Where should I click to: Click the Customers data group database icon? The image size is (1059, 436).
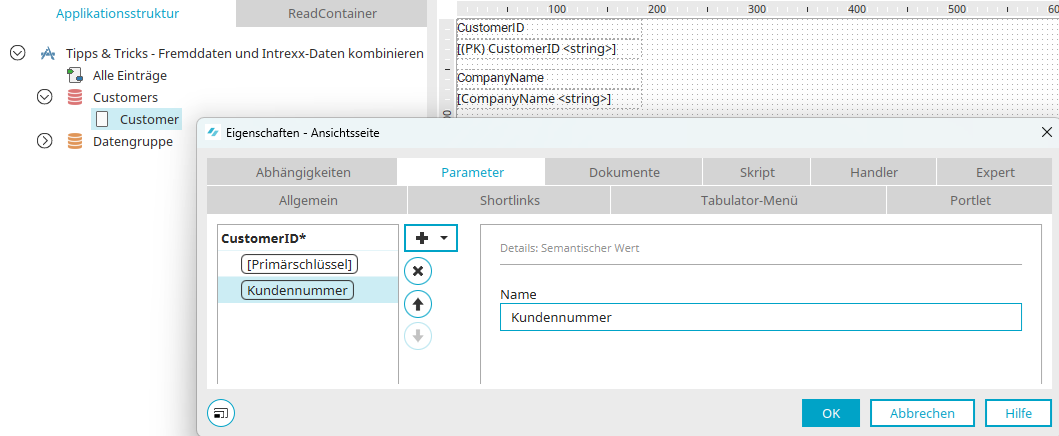pos(75,97)
